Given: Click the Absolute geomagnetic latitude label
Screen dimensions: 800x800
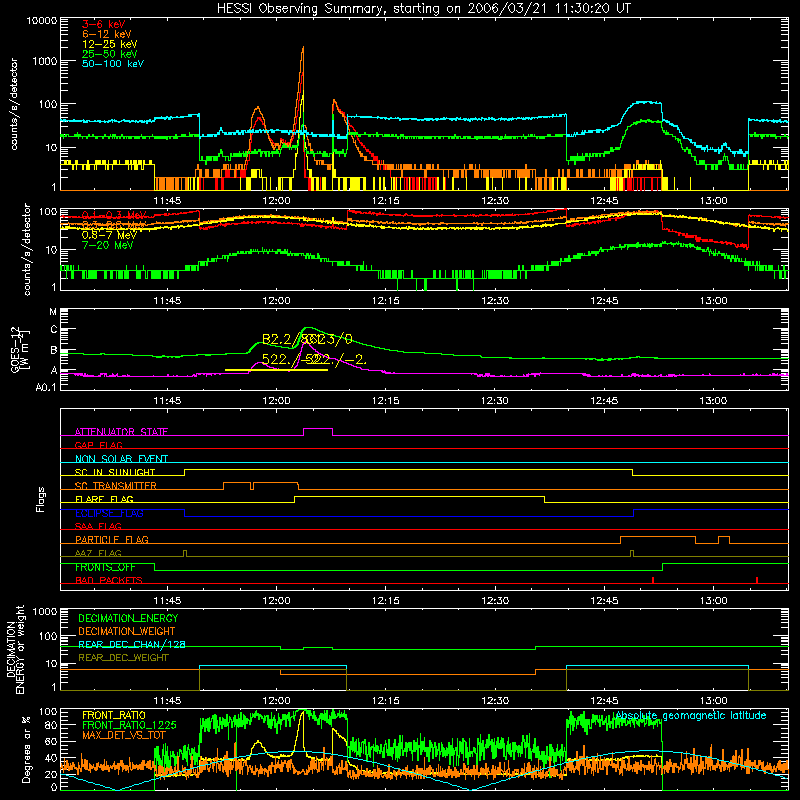Looking at the screenshot, I should 690,715.
